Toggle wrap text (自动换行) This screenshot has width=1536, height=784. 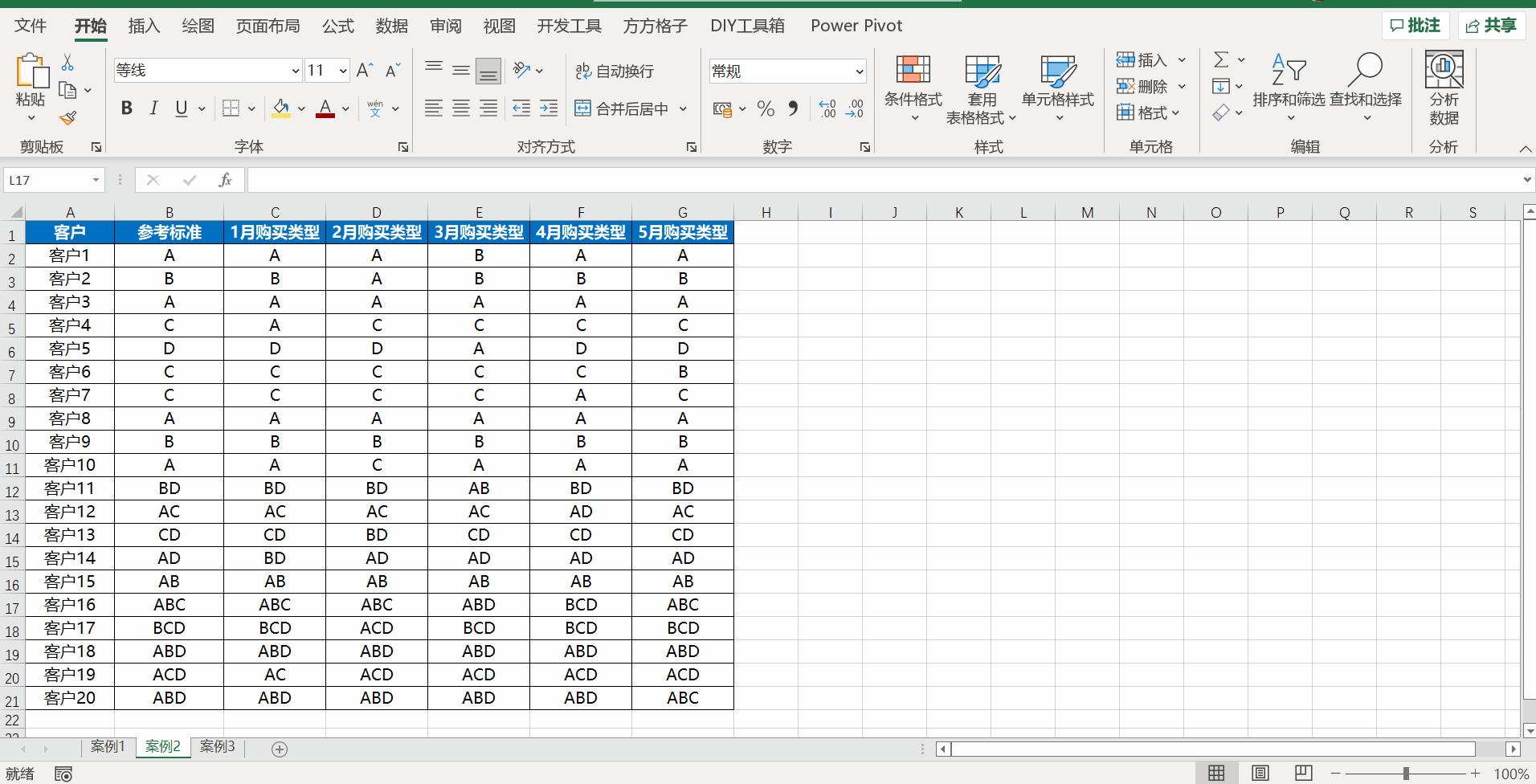[615, 71]
